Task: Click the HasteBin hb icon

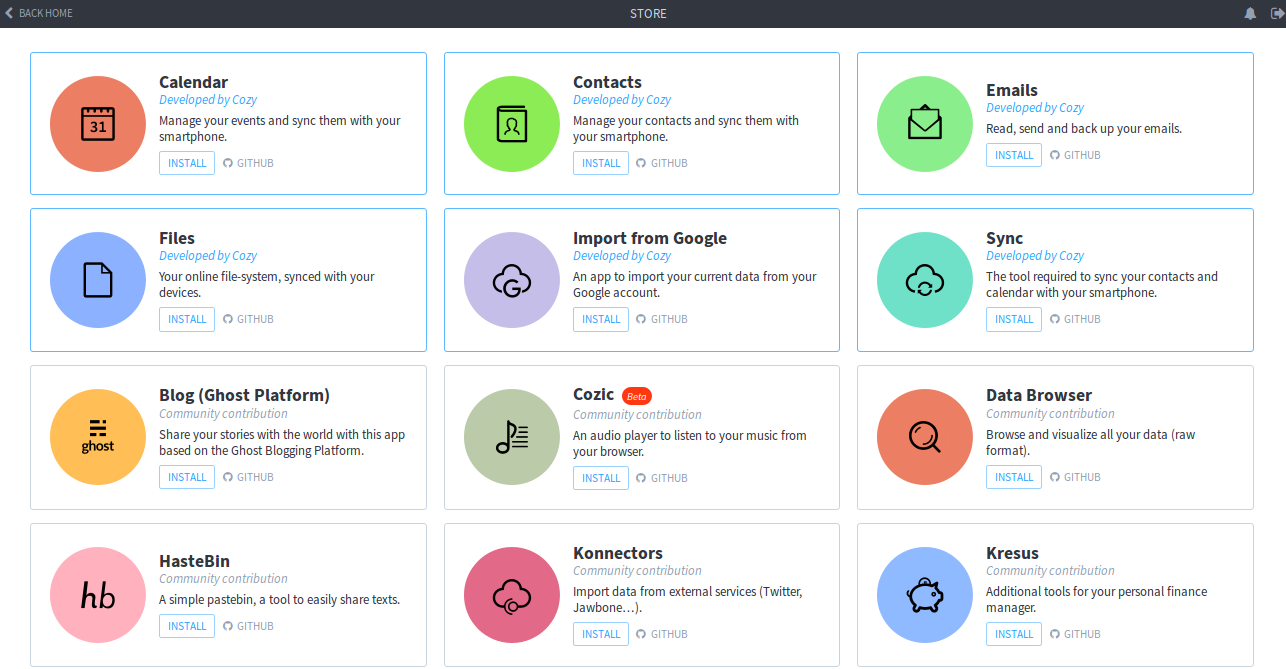Action: (98, 595)
